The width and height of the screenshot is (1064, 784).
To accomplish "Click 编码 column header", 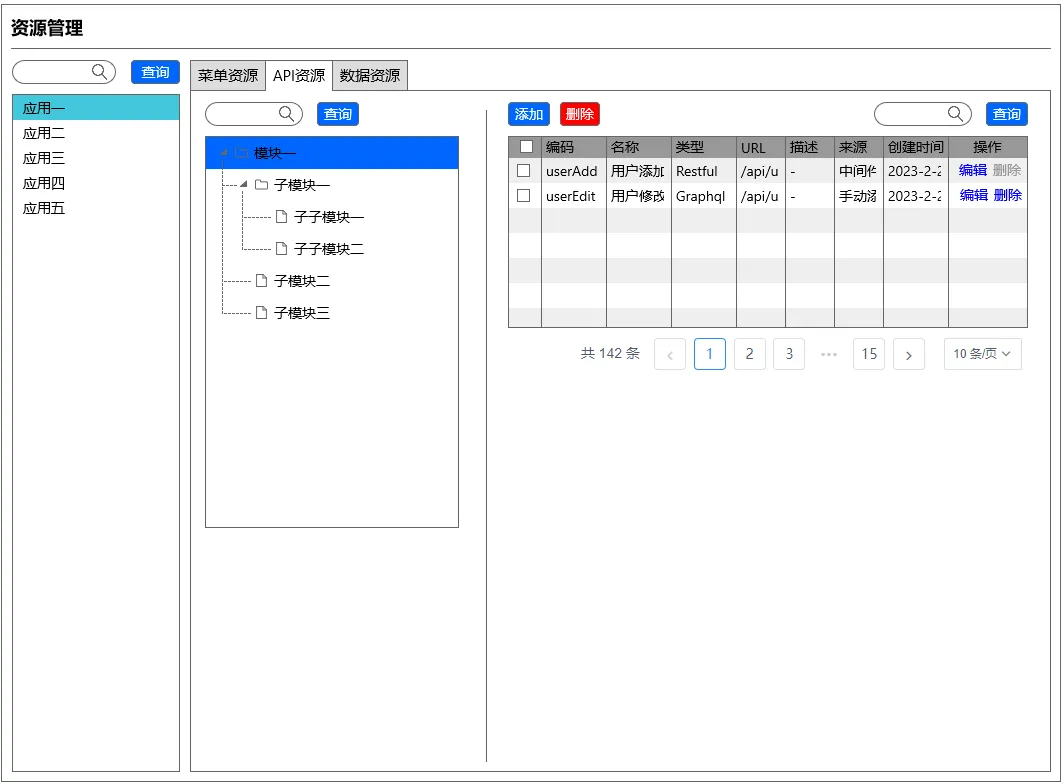I will (574, 147).
